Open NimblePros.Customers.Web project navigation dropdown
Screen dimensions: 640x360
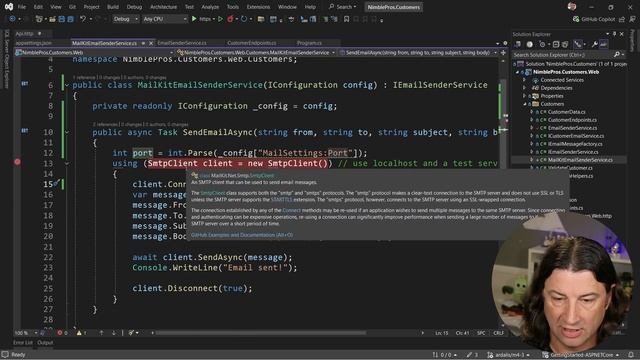point(94,53)
